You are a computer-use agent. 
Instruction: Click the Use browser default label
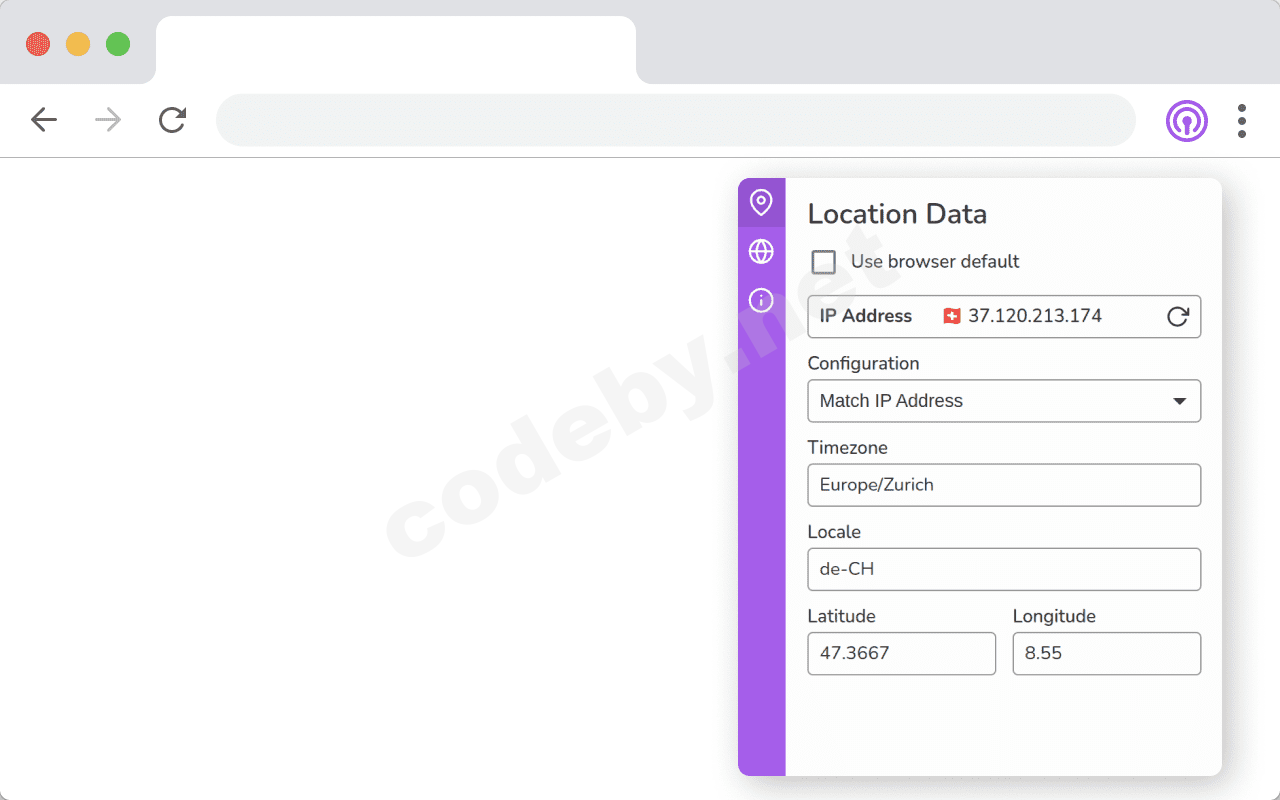[x=935, y=262]
